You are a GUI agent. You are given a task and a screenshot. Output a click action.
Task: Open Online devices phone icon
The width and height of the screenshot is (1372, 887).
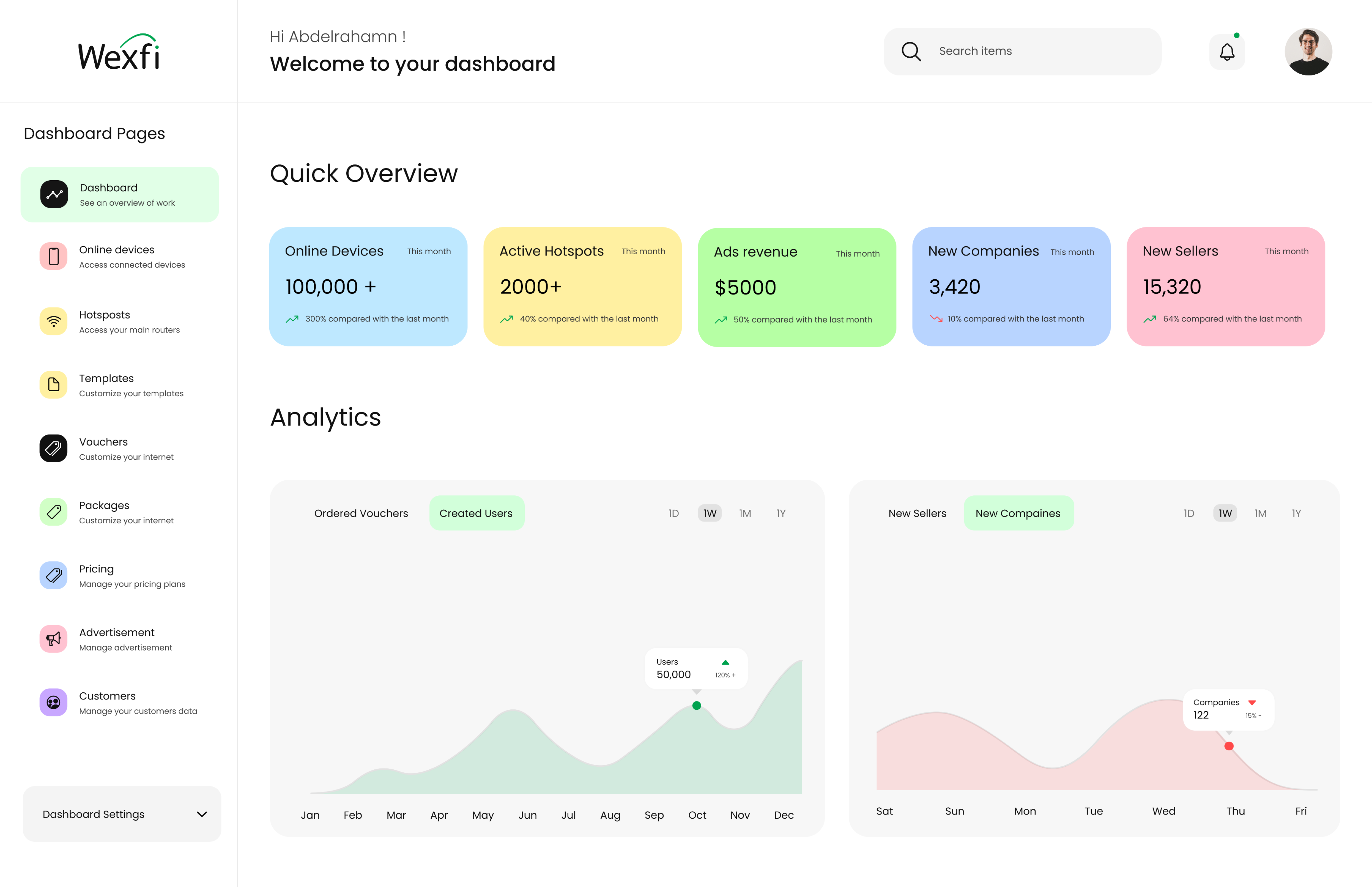point(53,256)
